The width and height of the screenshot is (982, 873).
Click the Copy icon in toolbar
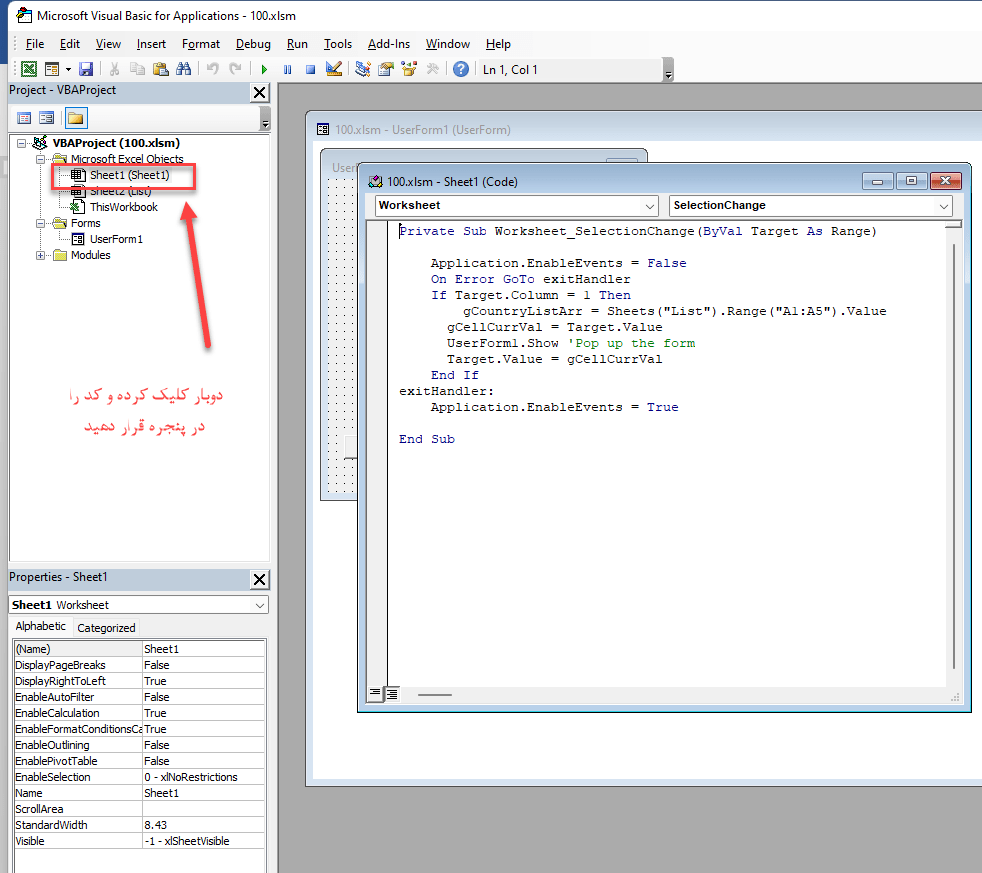pos(137,69)
